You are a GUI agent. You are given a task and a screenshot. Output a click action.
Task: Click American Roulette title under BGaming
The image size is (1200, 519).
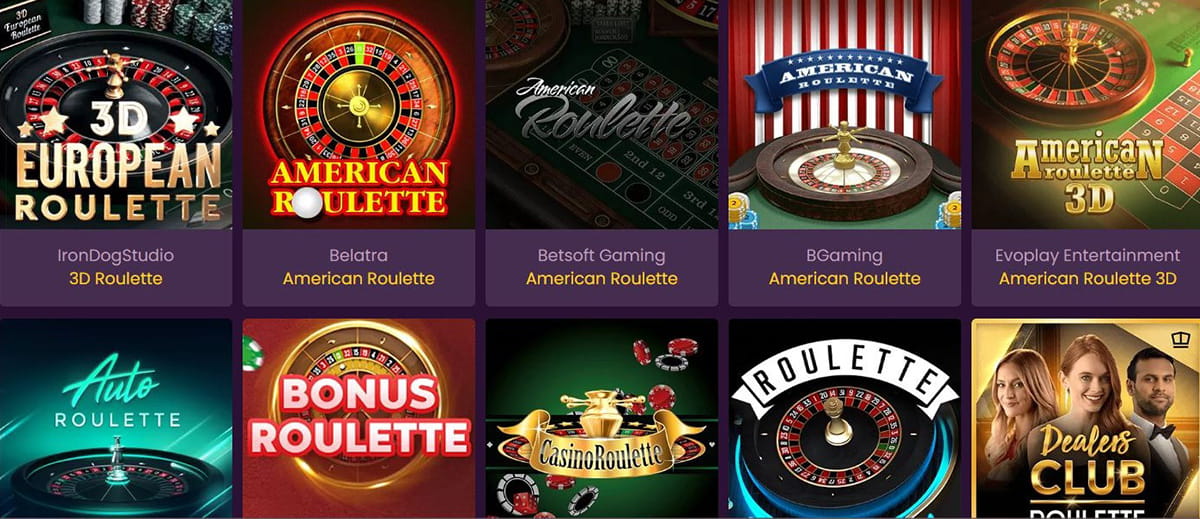tap(845, 278)
